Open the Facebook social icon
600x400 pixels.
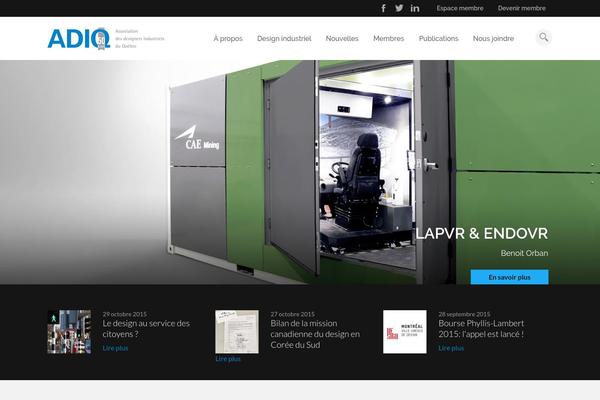[383, 8]
